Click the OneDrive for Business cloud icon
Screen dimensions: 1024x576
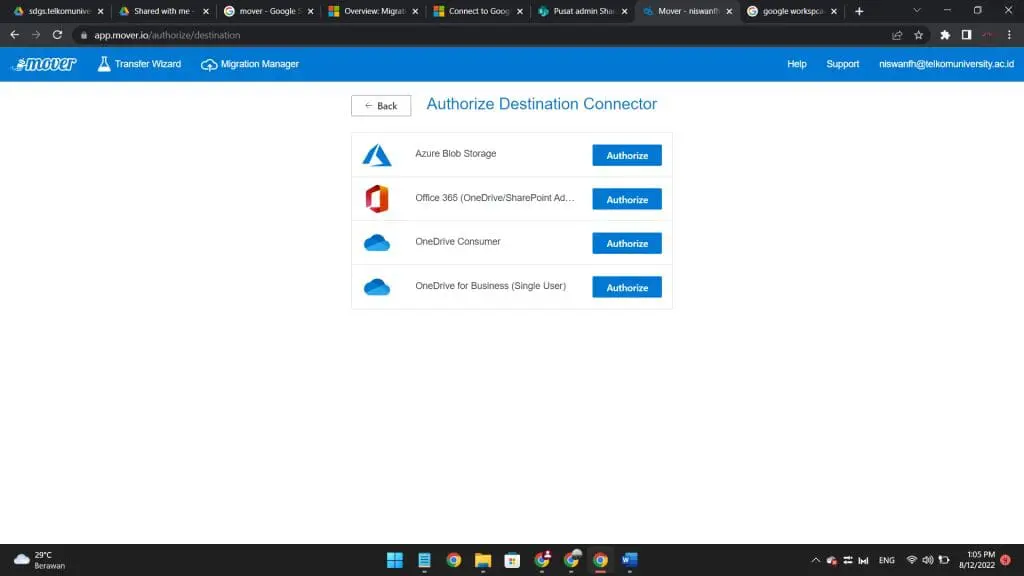coord(377,287)
